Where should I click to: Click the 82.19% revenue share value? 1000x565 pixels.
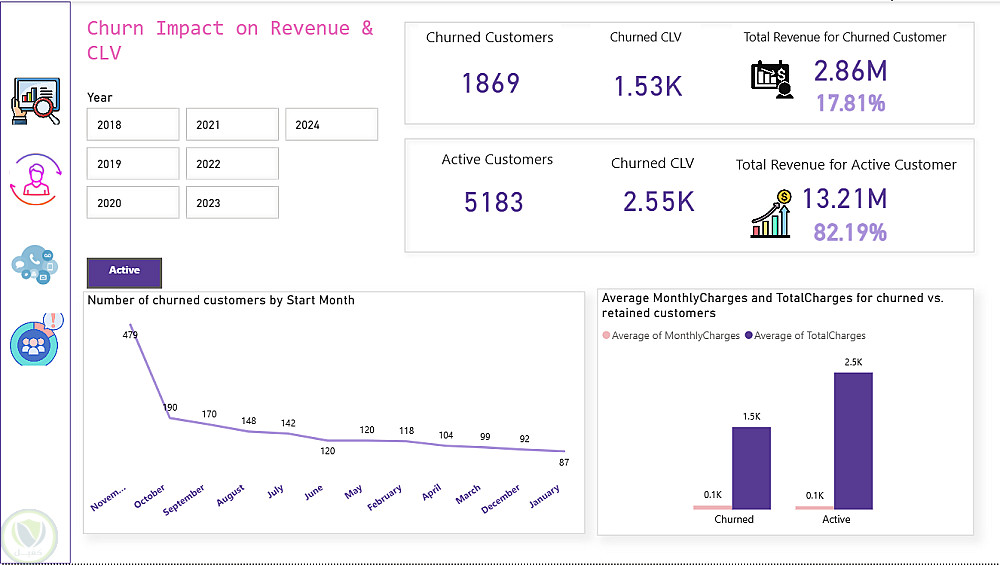click(850, 232)
